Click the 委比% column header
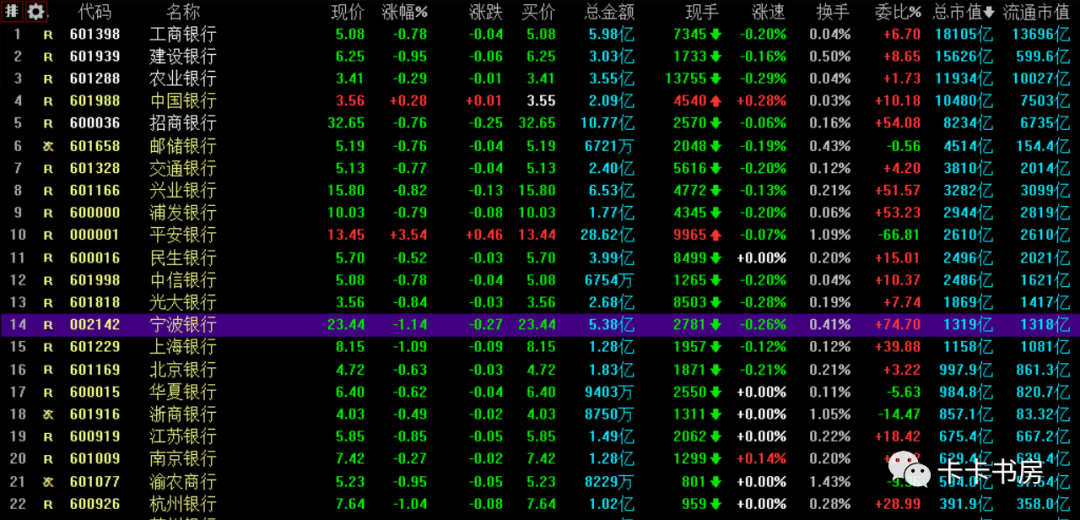 click(x=897, y=12)
